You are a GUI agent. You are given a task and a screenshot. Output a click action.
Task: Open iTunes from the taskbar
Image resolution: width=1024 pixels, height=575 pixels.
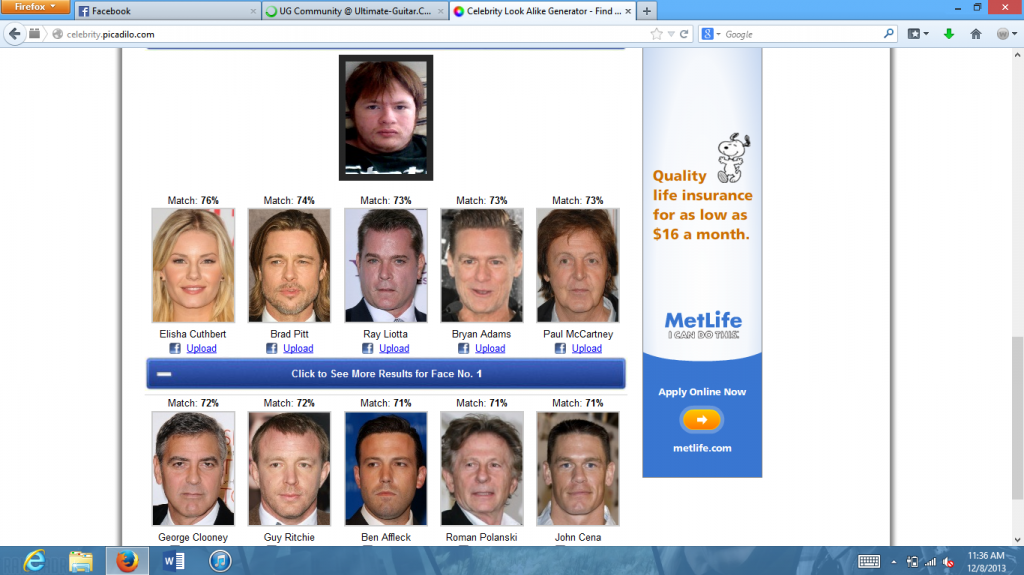[220, 561]
